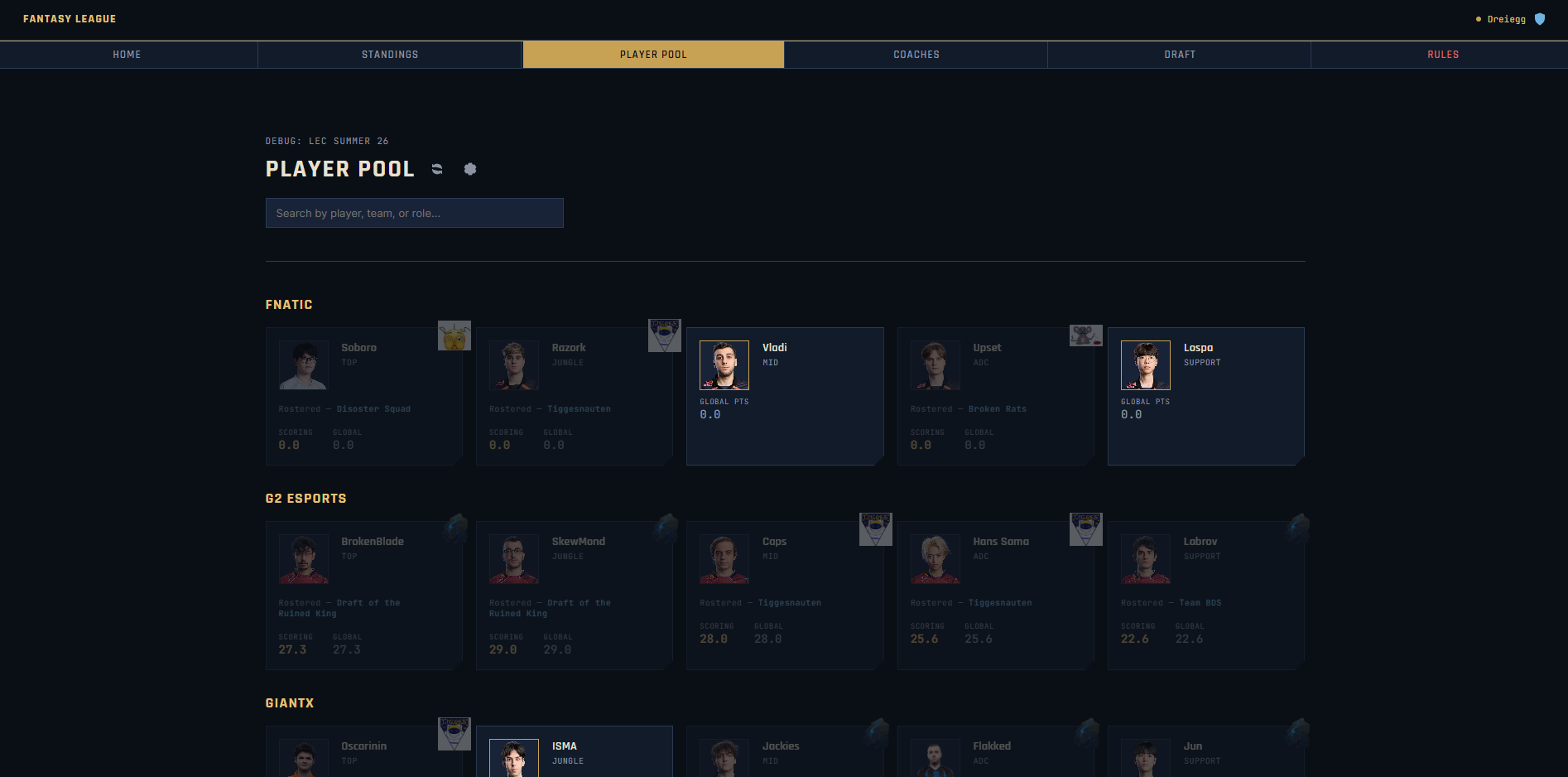Click the badge on Flakked's card

point(1087,733)
